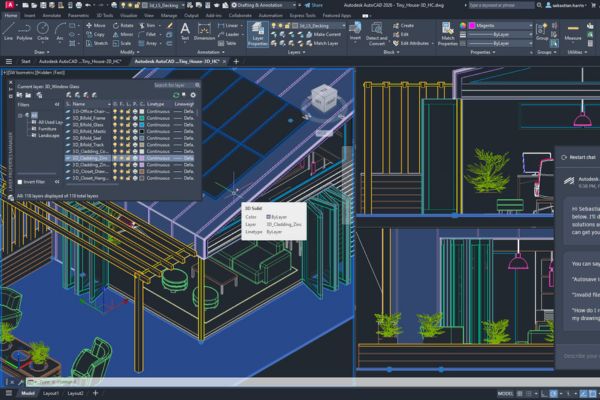Switch to the Annotate ribbon tab
Image resolution: width=600 pixels, height=400 pixels.
pyautogui.click(x=51, y=15)
